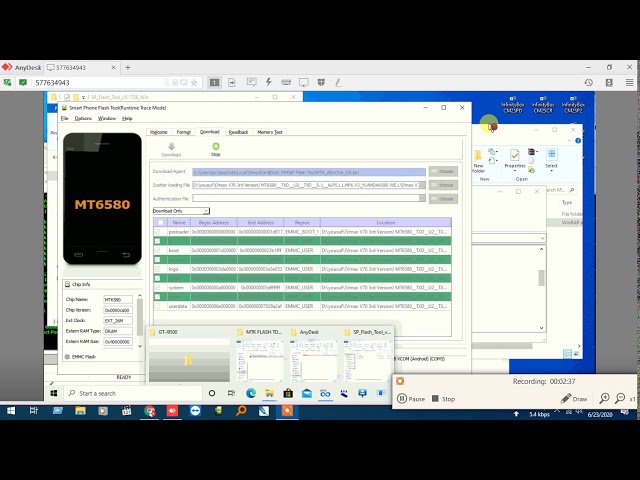Click TeamViewer icon on local taskbar
This screenshot has height=480, width=640.
click(195, 411)
